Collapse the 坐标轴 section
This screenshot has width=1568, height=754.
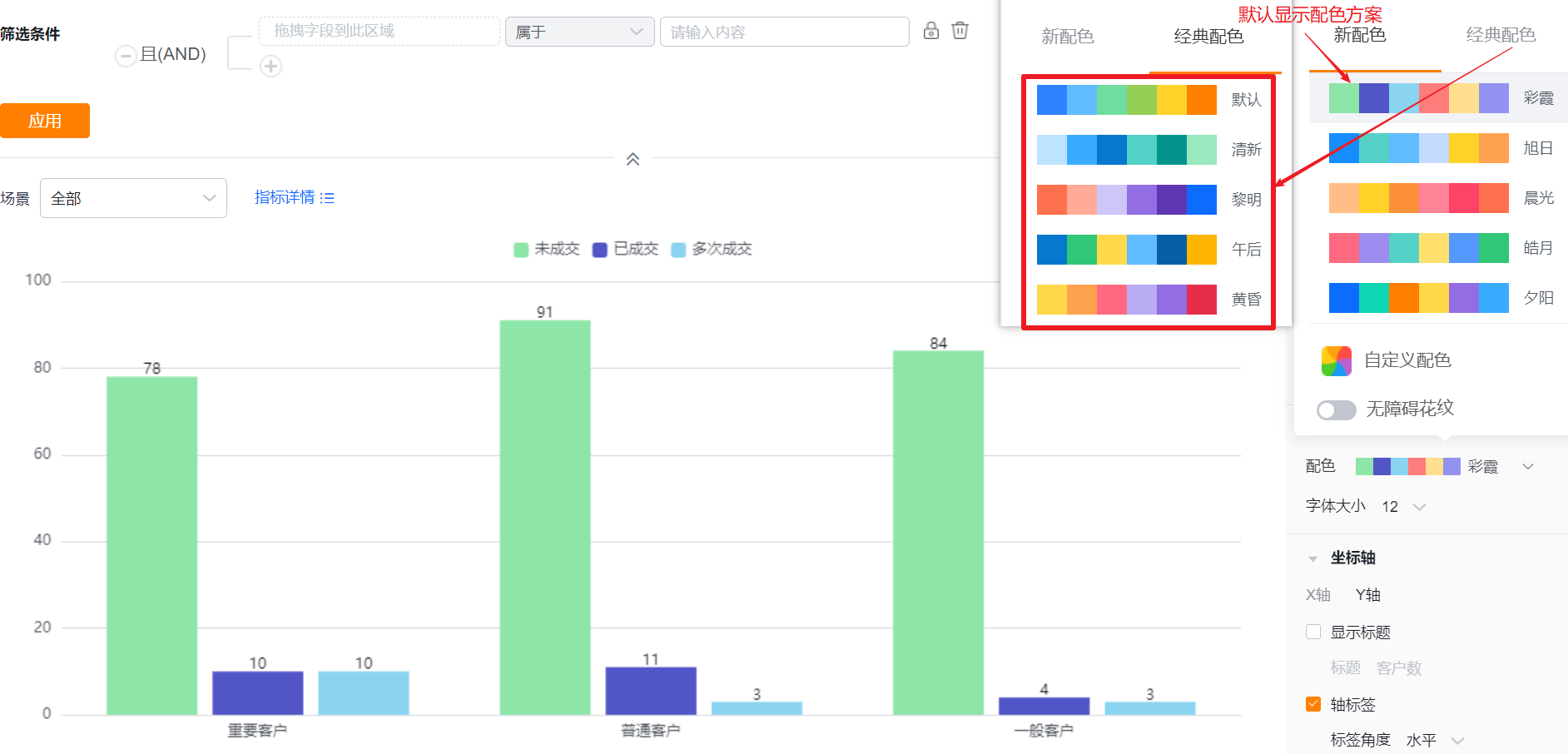(1312, 558)
